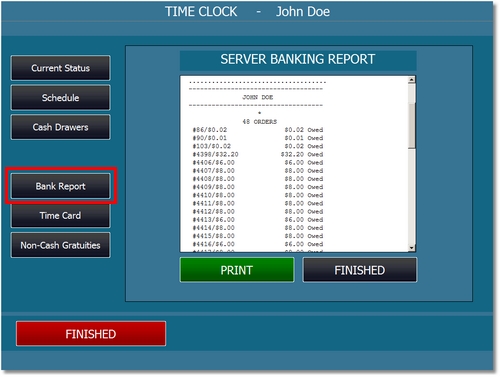
Task: Click the '48 ORDERS' line in report
Action: pyautogui.click(x=260, y=122)
